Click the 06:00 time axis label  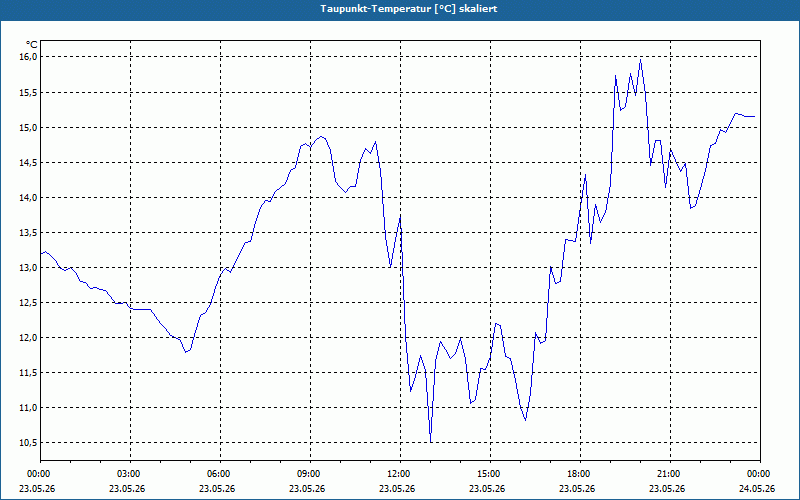pos(220,473)
